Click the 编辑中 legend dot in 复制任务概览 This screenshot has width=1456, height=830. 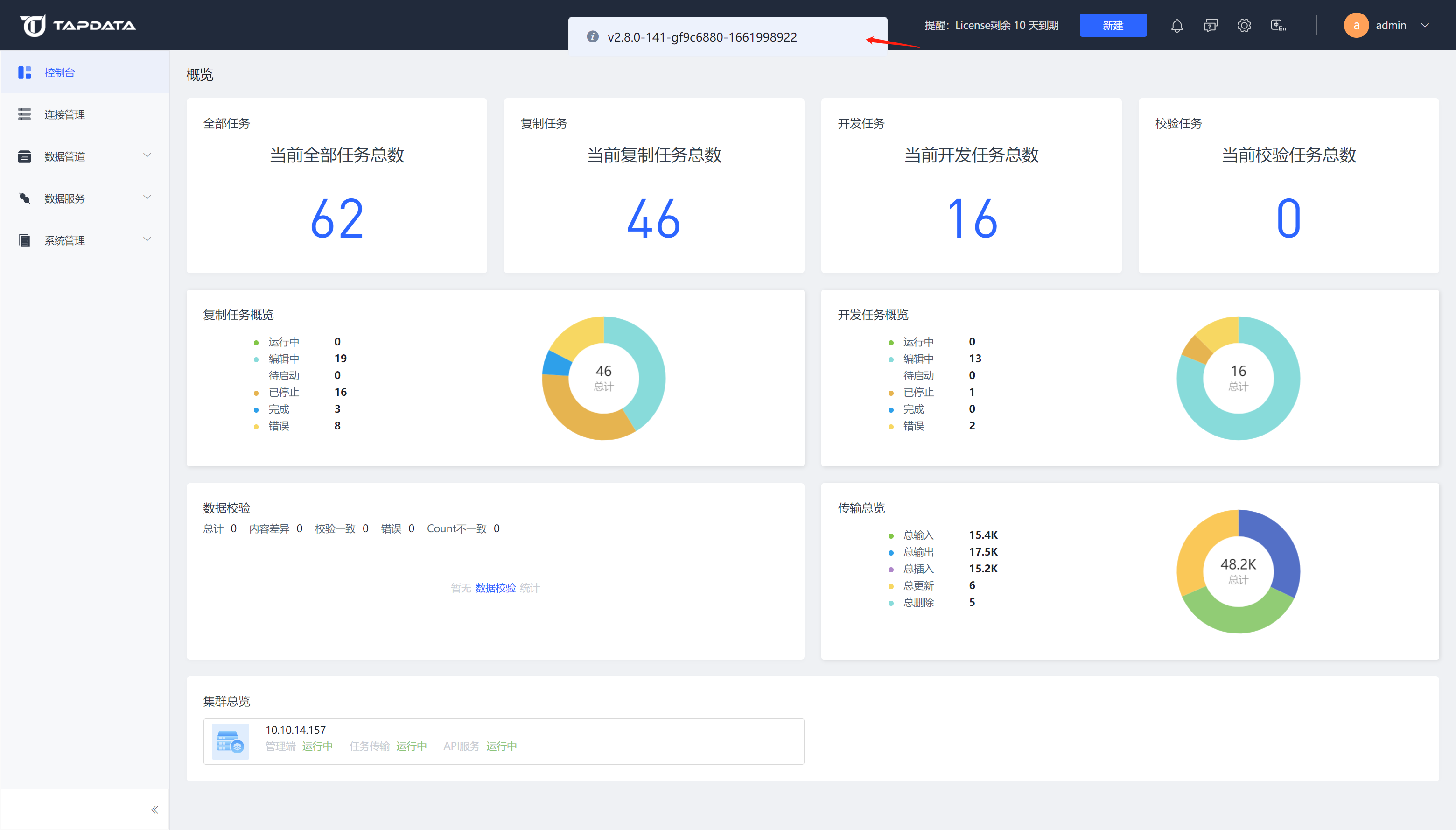256,359
